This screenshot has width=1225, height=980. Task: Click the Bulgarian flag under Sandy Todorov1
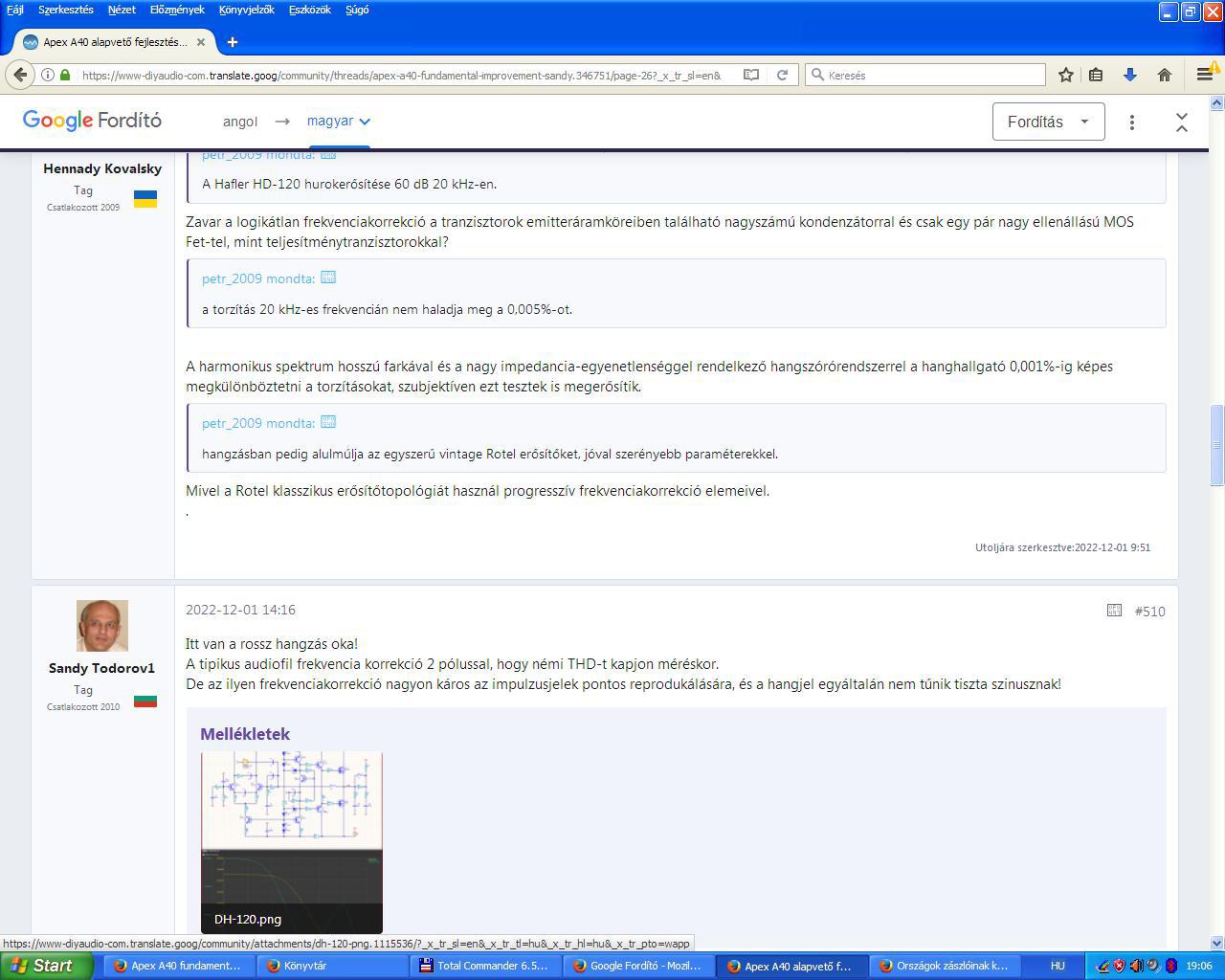click(x=145, y=700)
